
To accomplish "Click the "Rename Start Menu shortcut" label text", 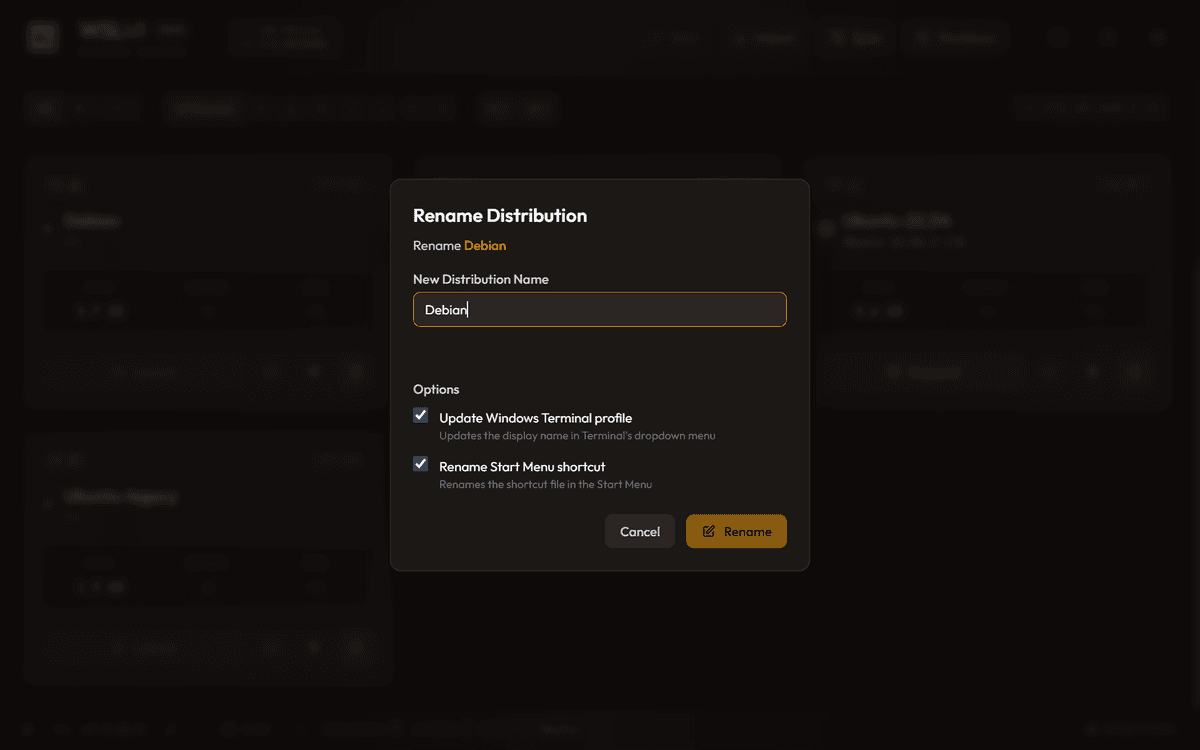I will [522, 466].
